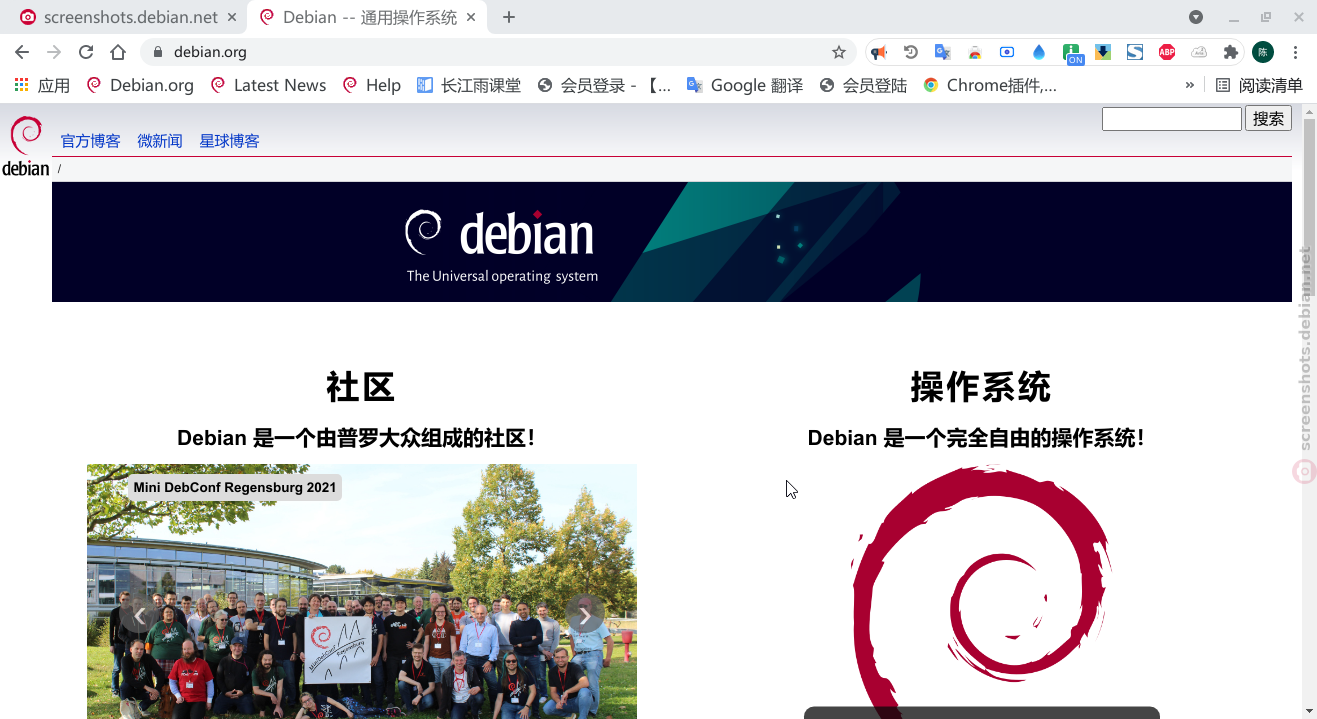Open the megaphone extension icon

[x=879, y=52]
